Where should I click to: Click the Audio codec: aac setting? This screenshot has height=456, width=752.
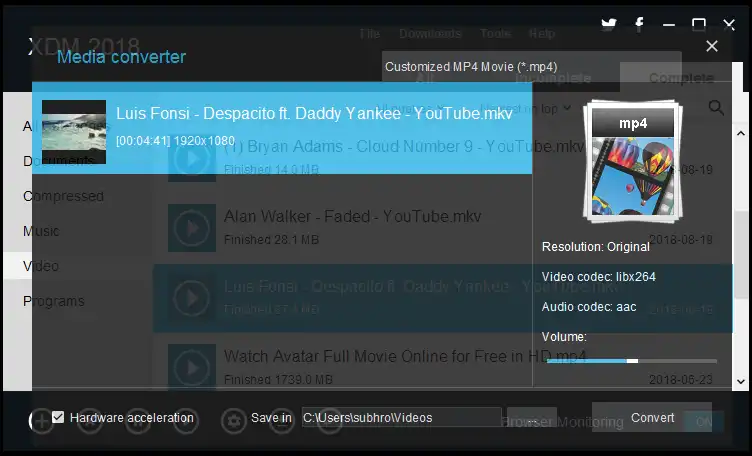pyautogui.click(x=589, y=307)
